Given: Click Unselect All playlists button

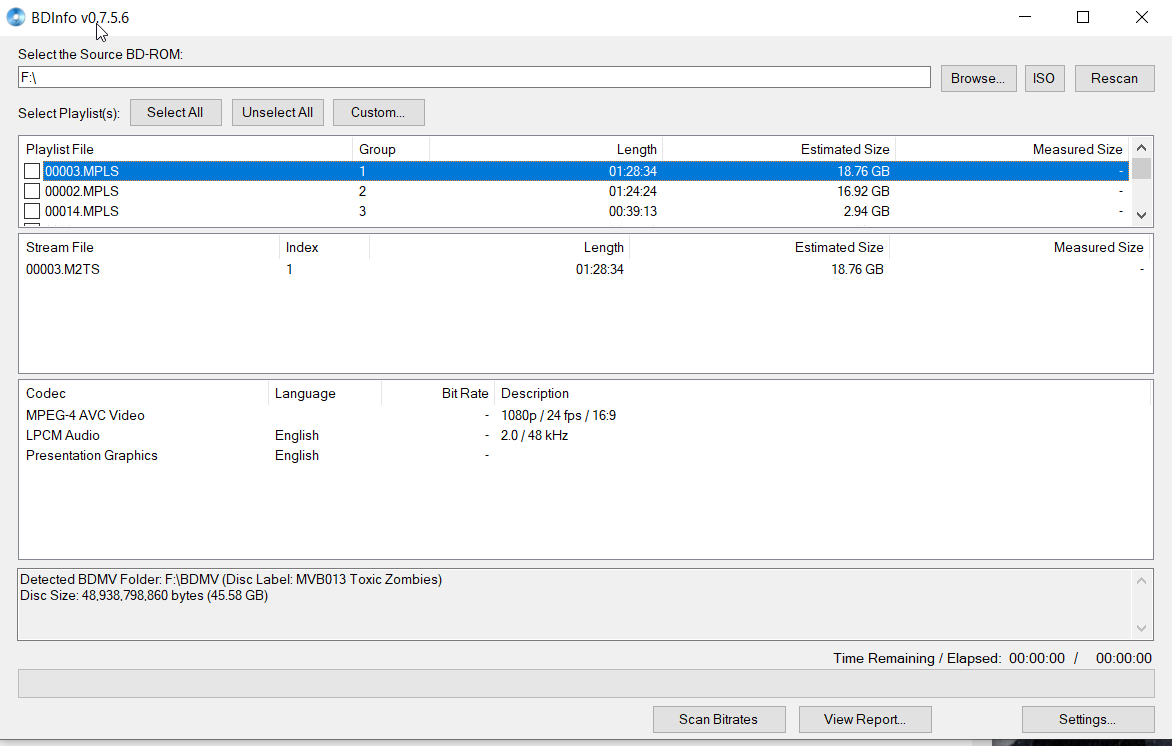Looking at the screenshot, I should point(277,113).
